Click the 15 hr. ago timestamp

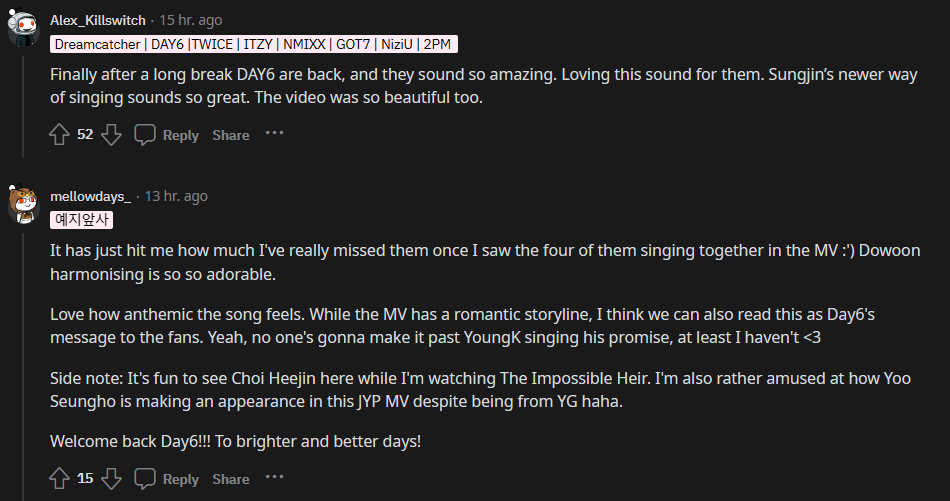tap(190, 20)
